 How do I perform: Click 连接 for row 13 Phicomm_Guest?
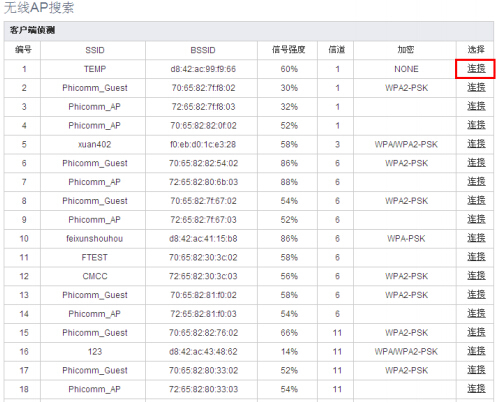(476, 295)
